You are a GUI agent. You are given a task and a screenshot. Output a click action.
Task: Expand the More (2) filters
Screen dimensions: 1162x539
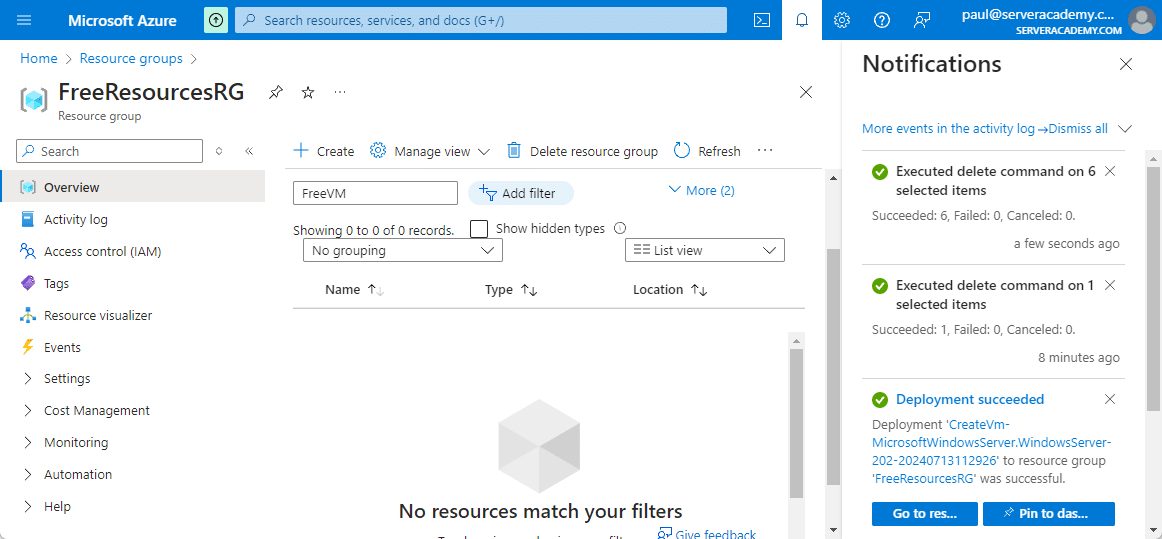click(701, 191)
